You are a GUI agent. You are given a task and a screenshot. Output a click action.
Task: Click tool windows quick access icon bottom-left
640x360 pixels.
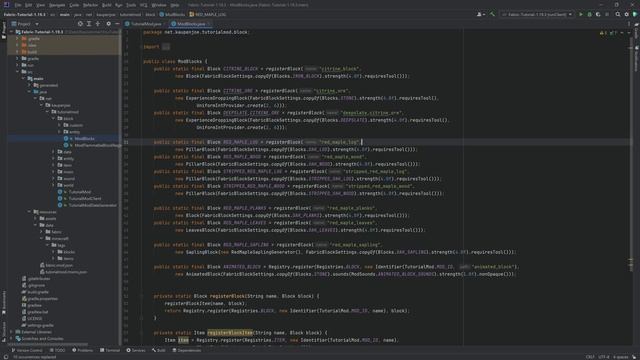point(5,357)
